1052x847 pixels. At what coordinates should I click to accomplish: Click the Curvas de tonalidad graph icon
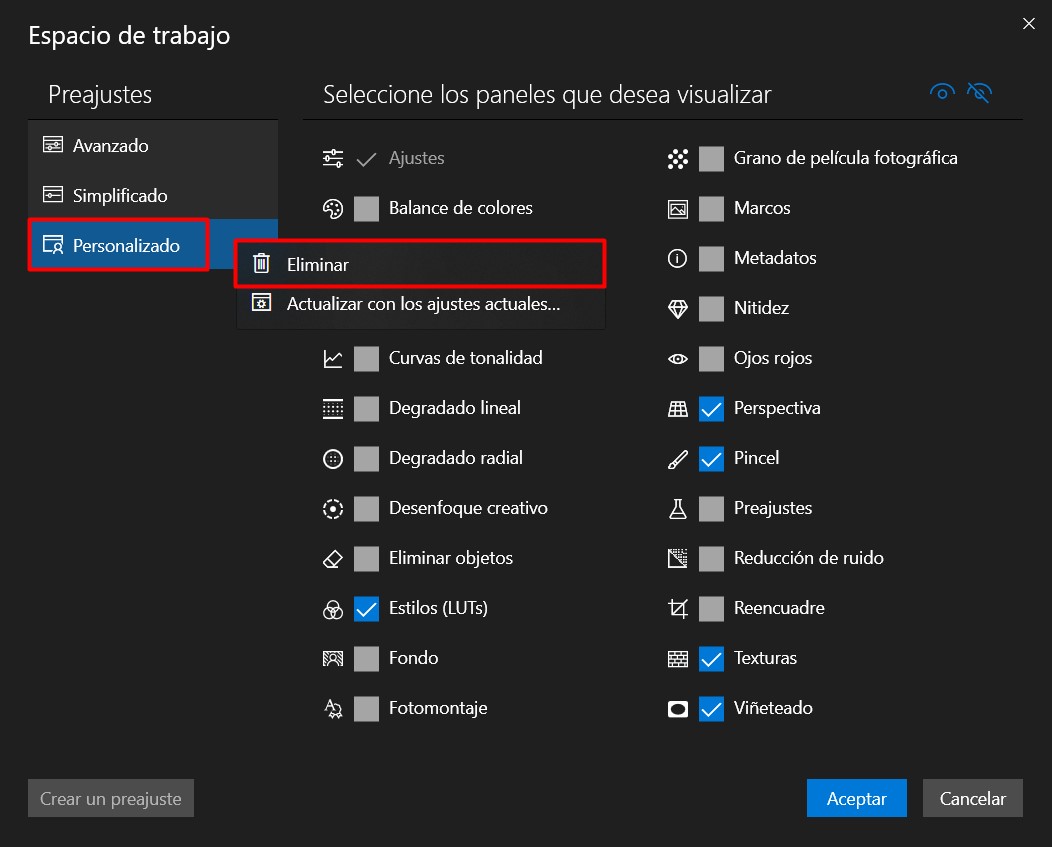[333, 358]
